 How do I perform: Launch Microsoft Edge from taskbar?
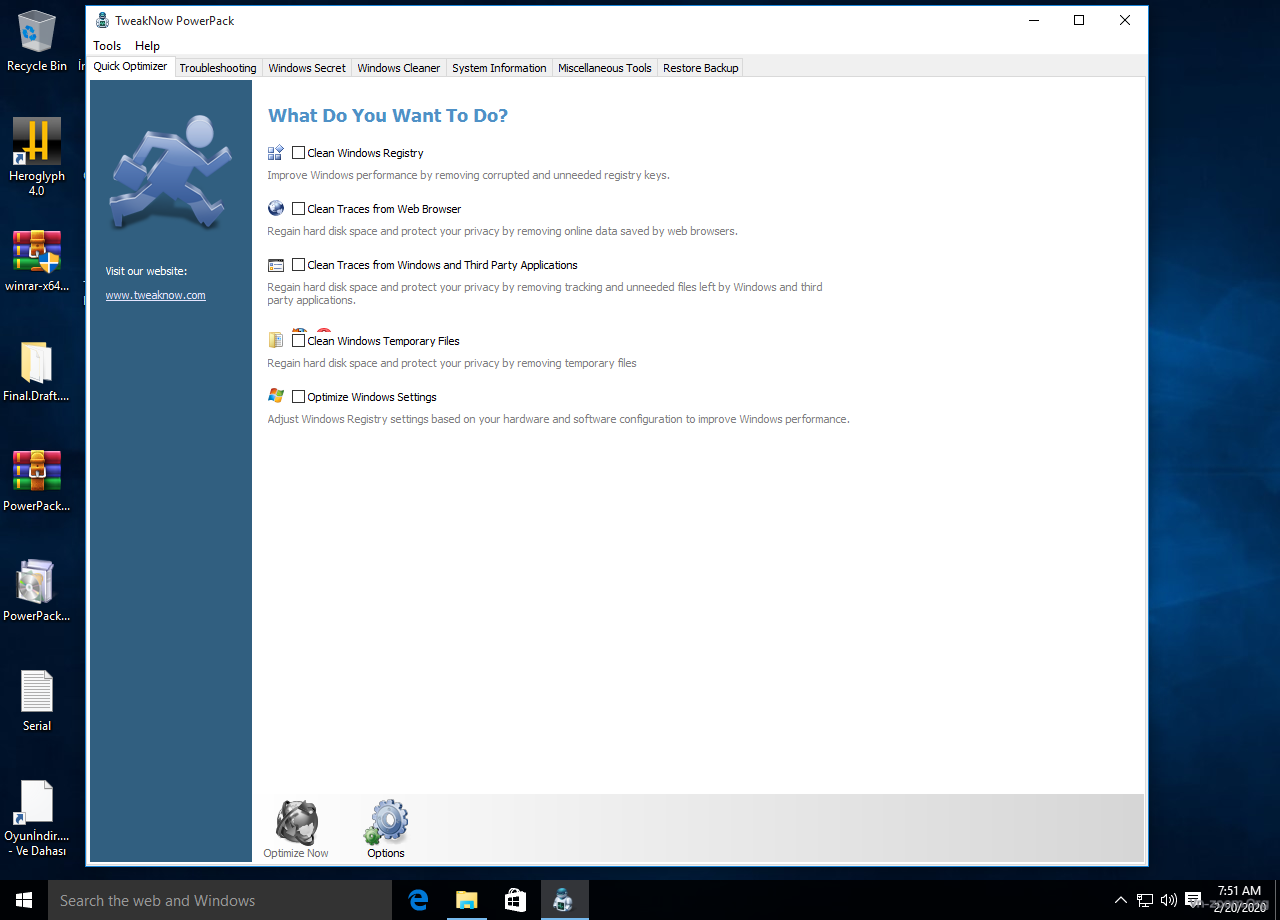pyautogui.click(x=418, y=900)
